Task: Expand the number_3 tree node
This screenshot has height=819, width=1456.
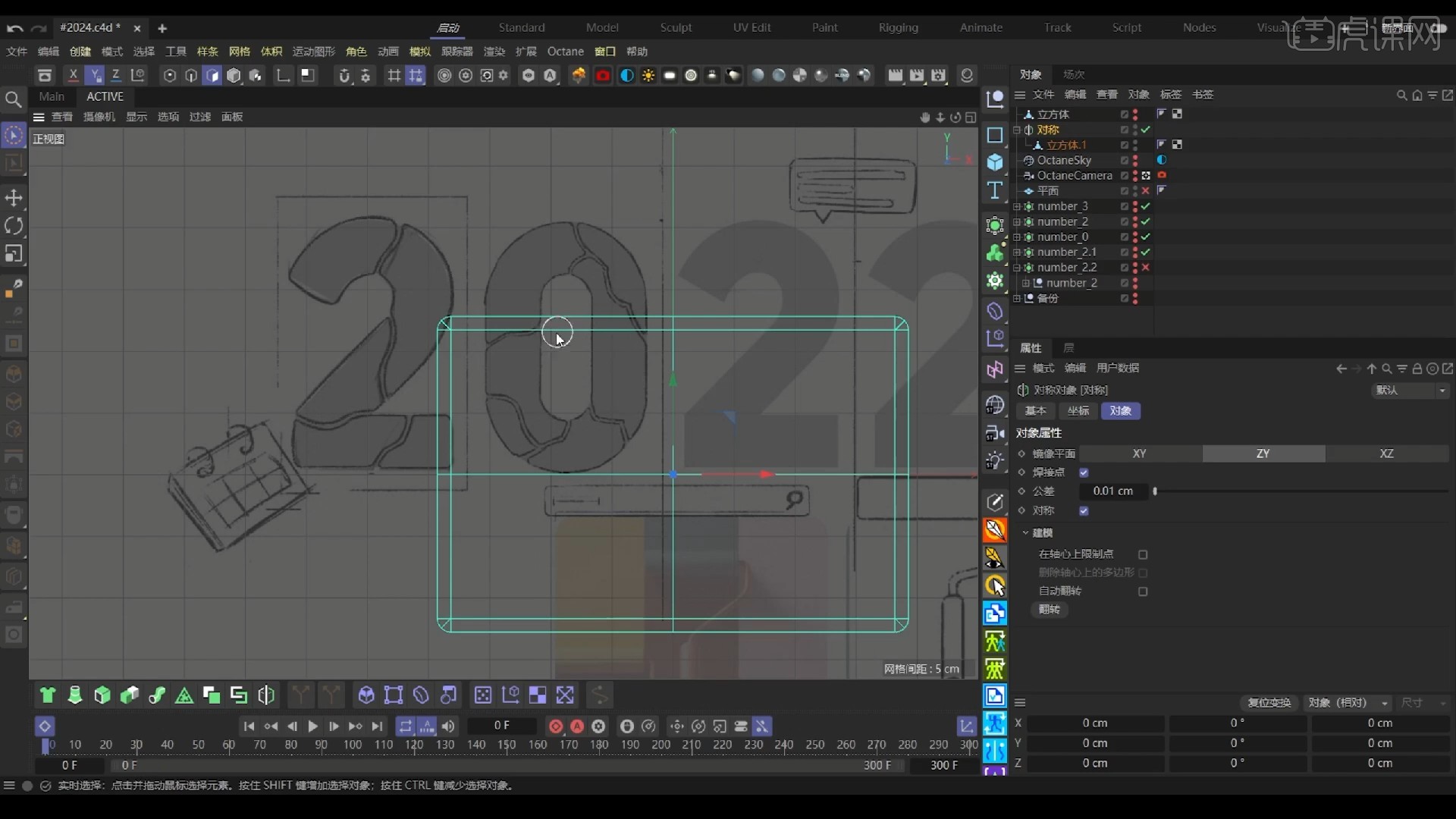Action: click(x=1017, y=206)
